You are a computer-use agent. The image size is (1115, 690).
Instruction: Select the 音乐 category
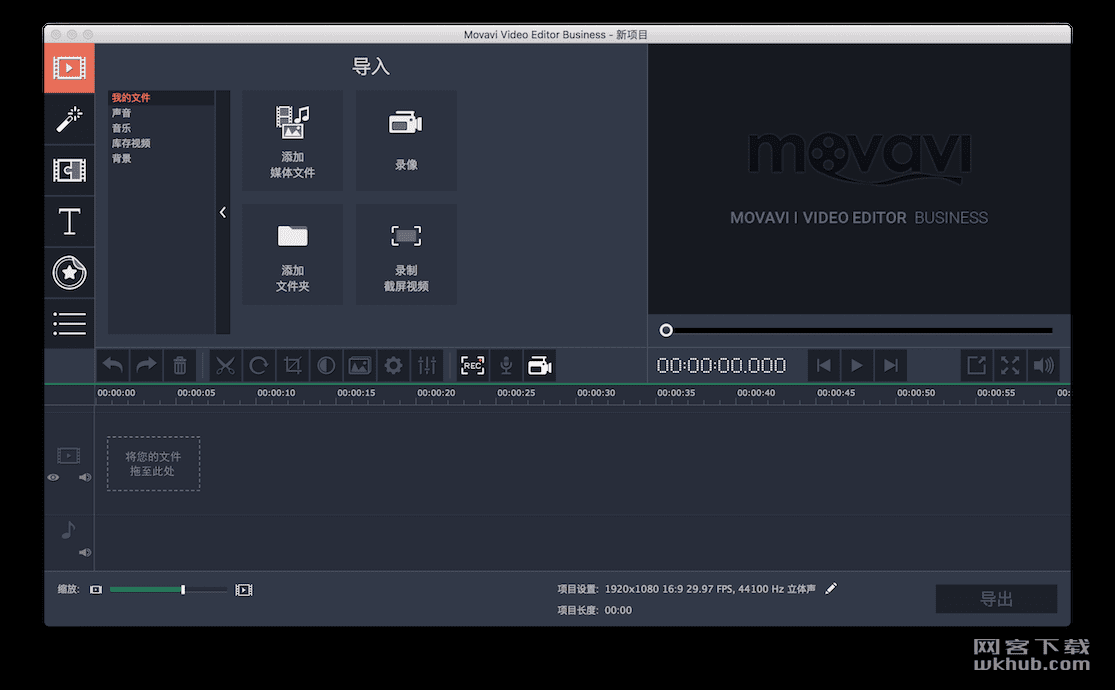click(x=122, y=128)
